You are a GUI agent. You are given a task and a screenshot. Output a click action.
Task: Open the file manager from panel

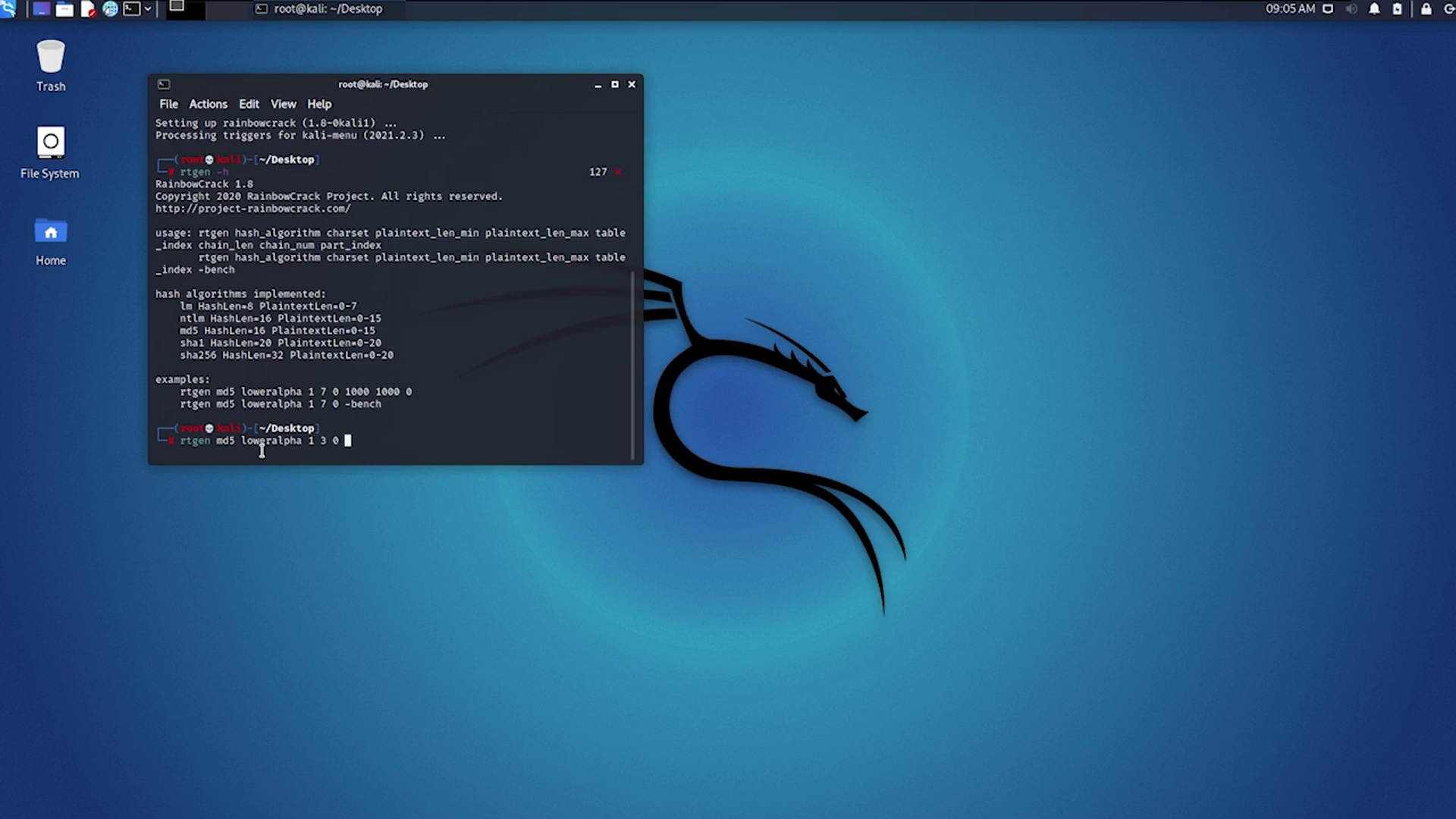coord(64,9)
